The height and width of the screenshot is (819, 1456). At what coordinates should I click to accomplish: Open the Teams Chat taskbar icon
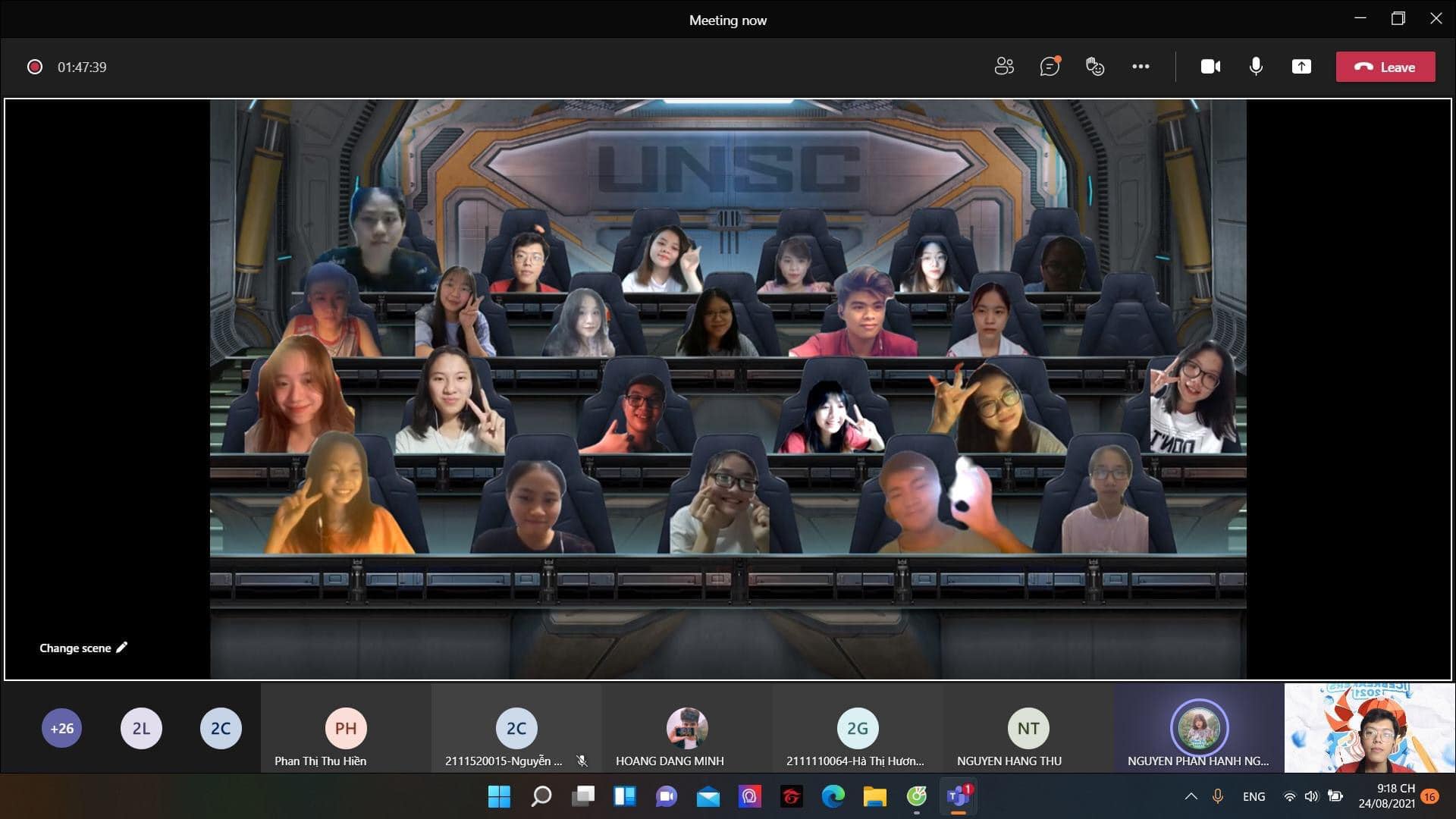click(667, 796)
